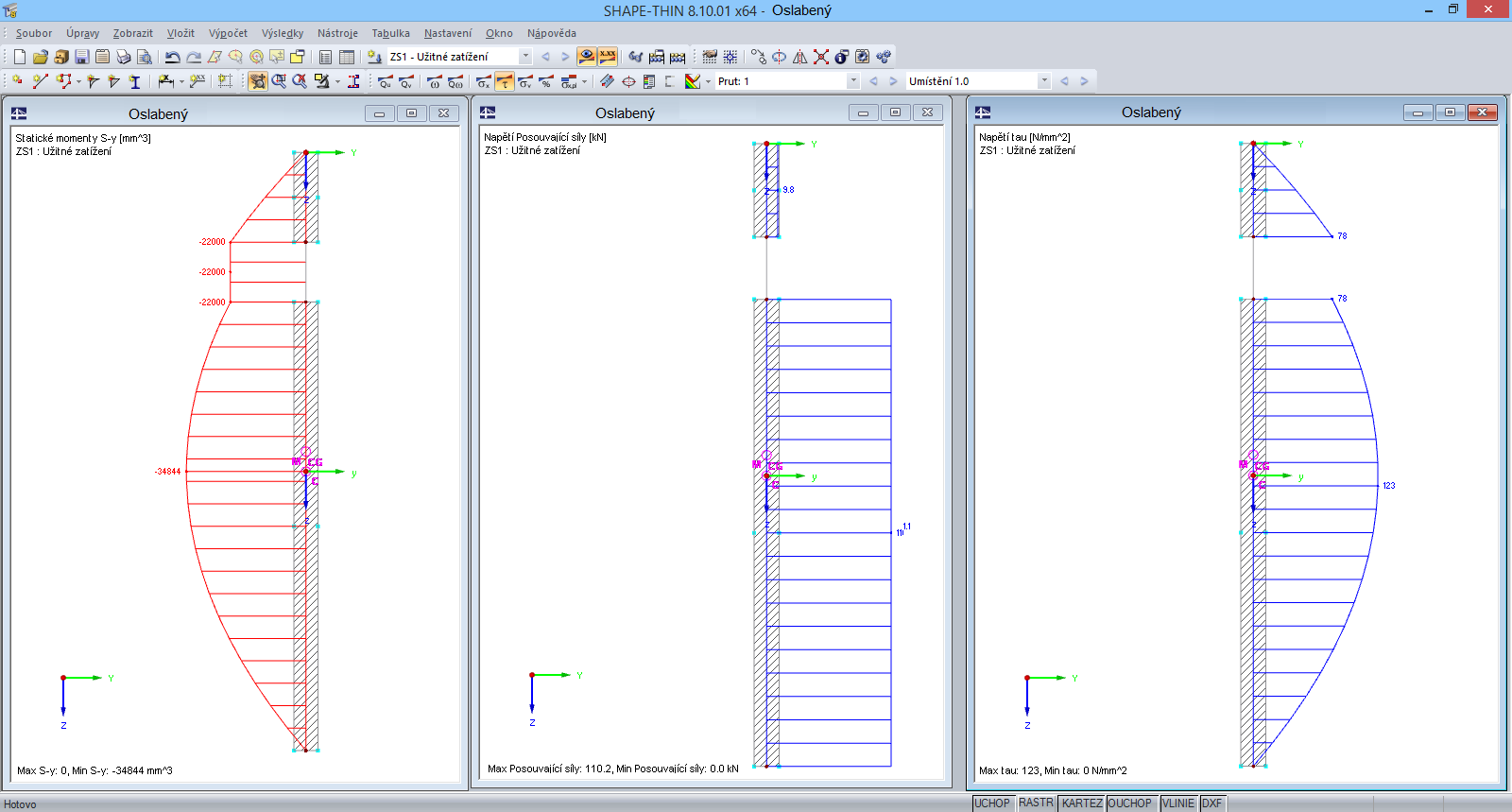Toggle DXF layer in status bar
Viewport: 1512px width, 812px height.
tap(1211, 803)
